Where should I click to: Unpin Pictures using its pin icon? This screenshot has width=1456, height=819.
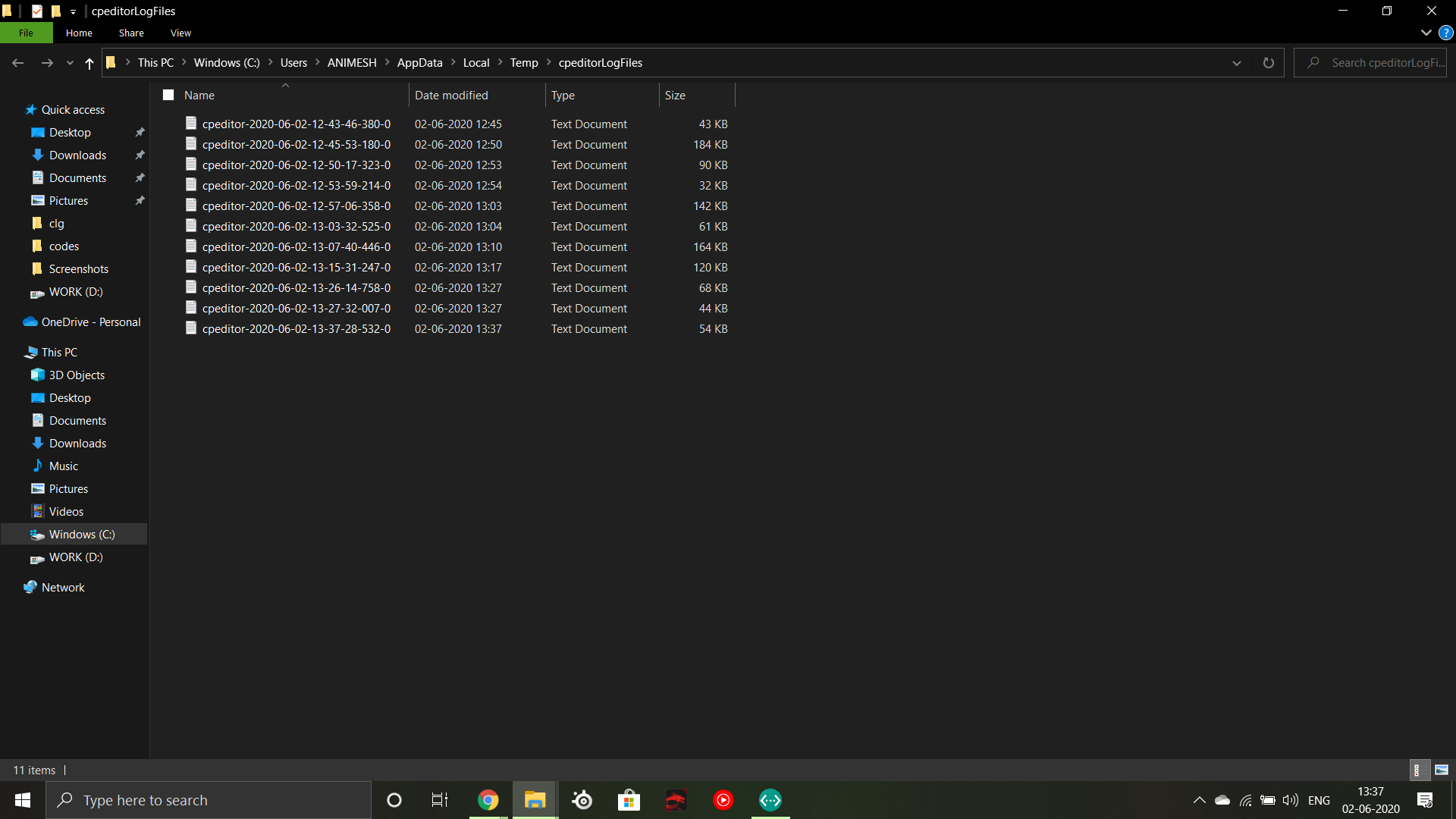(140, 200)
